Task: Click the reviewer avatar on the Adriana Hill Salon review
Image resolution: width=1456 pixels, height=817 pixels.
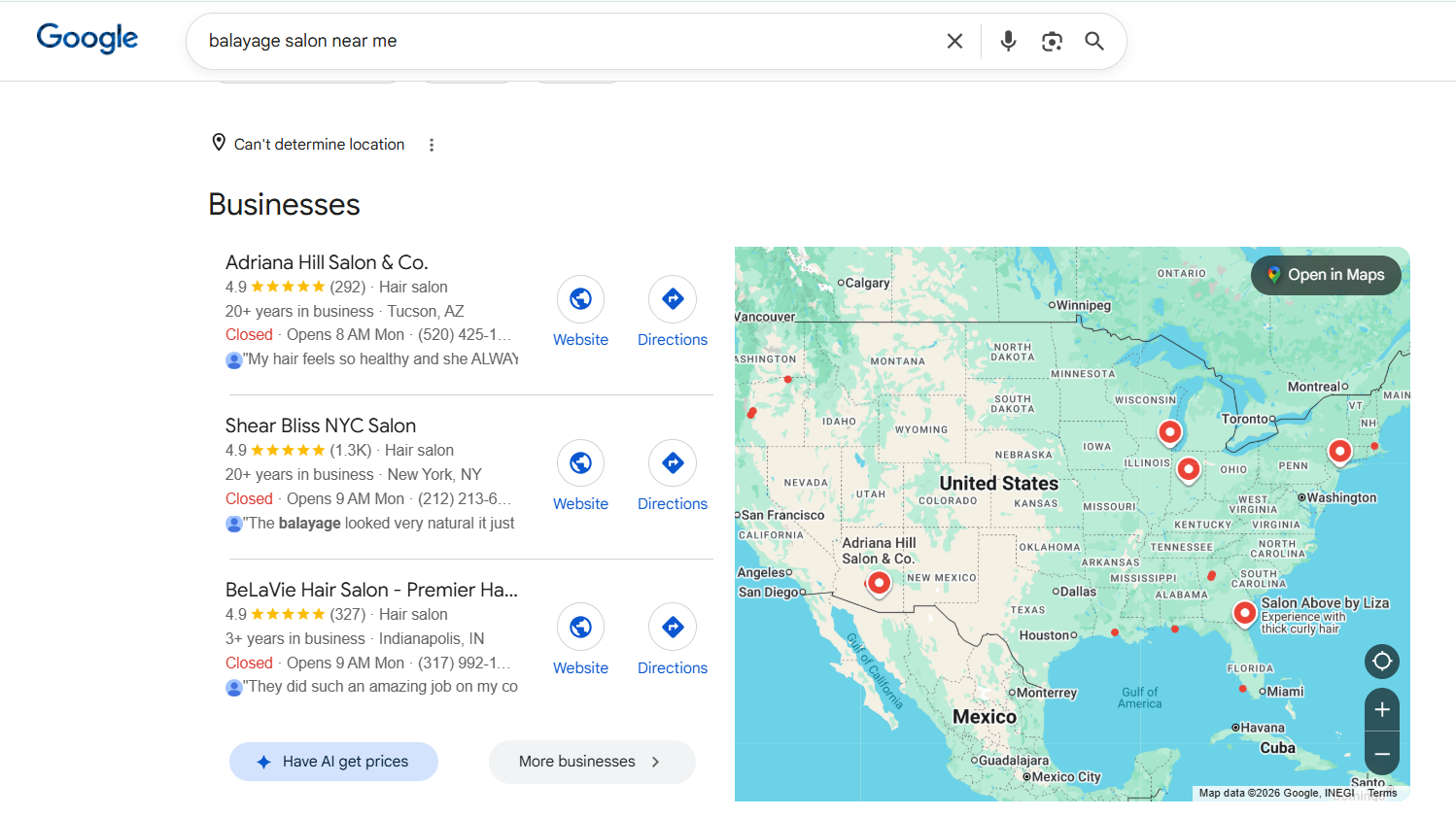Action: [234, 360]
